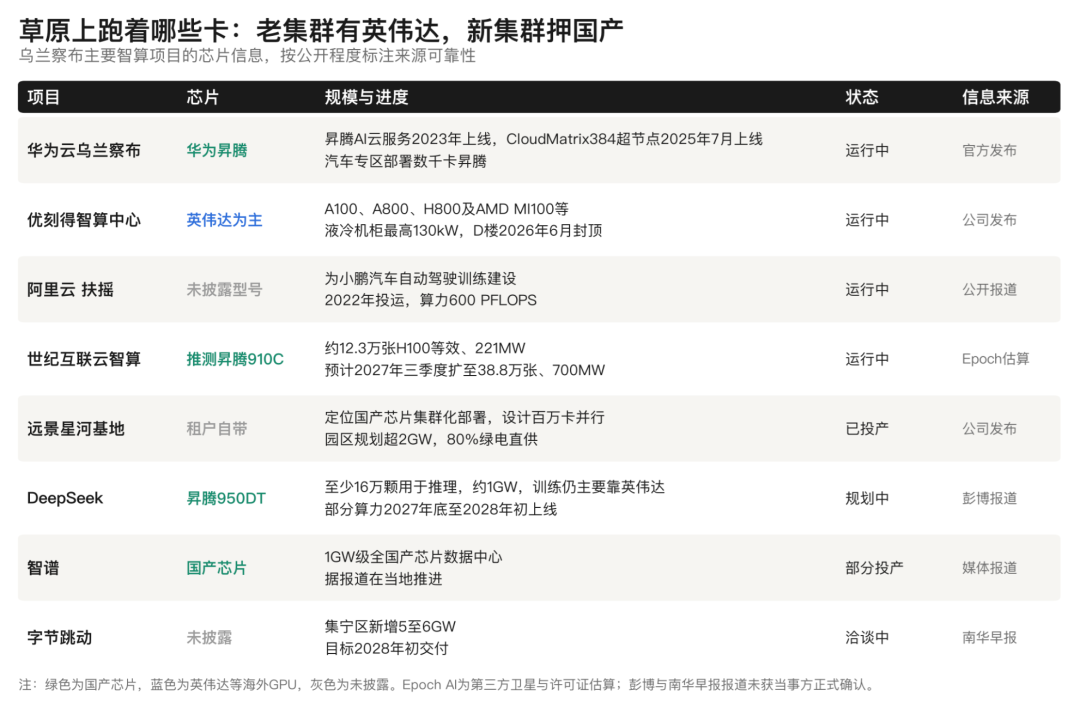Click 运行中 status in 优刻得智算中心 row

click(x=867, y=220)
